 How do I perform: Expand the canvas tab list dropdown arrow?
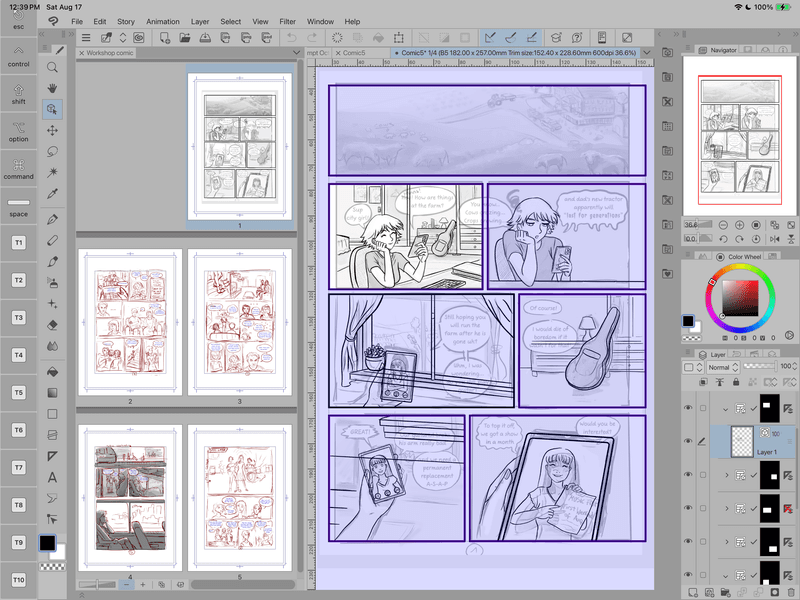point(647,52)
